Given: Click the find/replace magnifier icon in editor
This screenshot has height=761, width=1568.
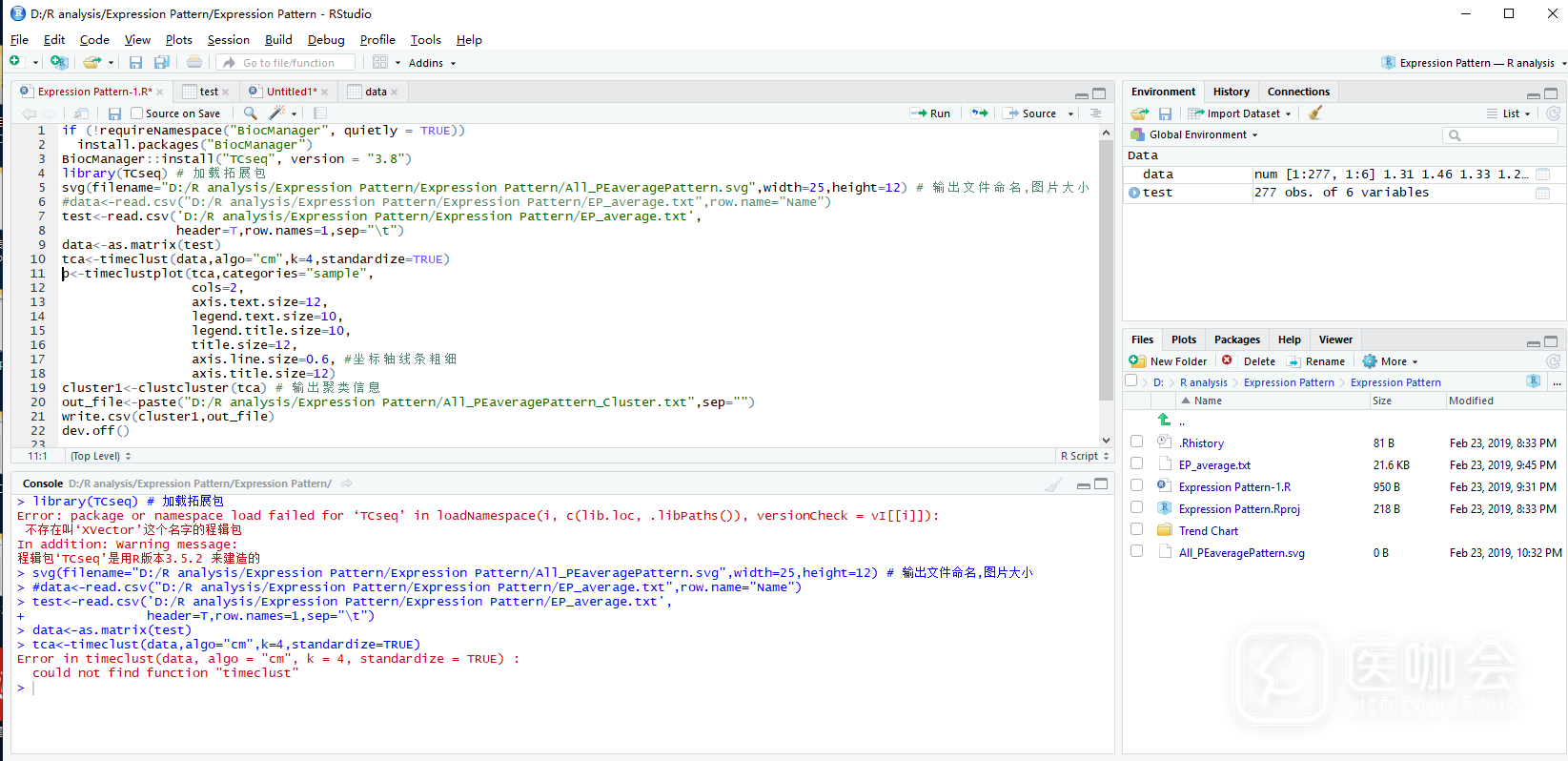Looking at the screenshot, I should [250, 113].
